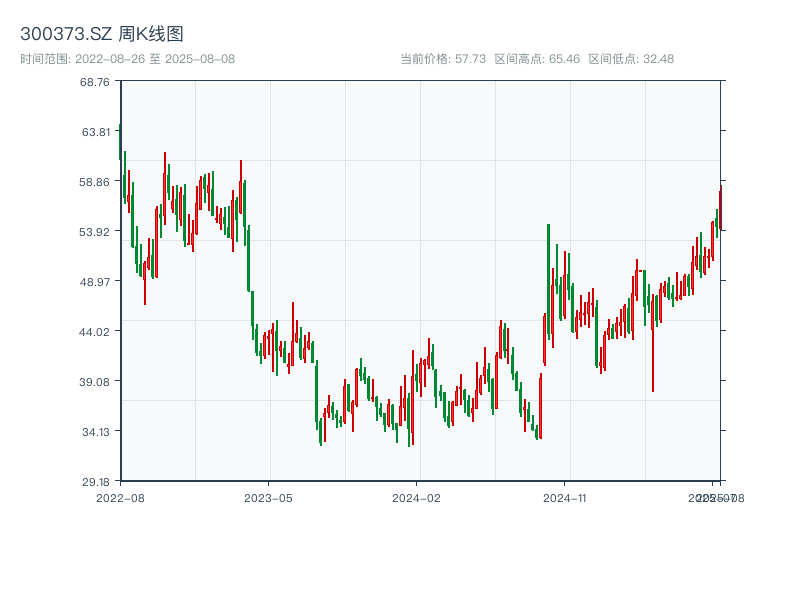
Task: Click y-axis value 63.81
Action: 96,132
